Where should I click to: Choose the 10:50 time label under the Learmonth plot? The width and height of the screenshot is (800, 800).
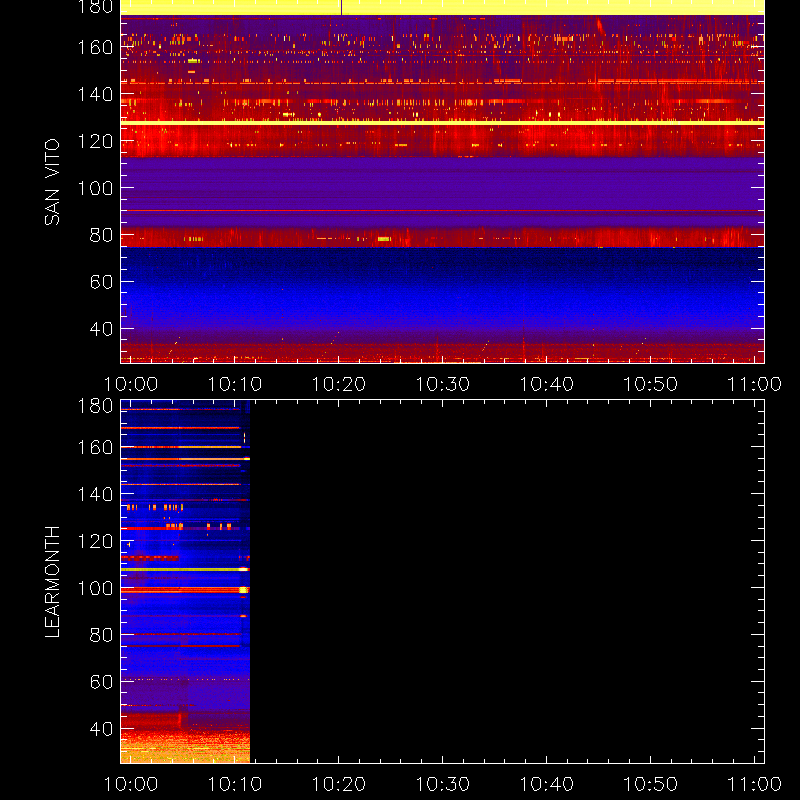(x=651, y=784)
